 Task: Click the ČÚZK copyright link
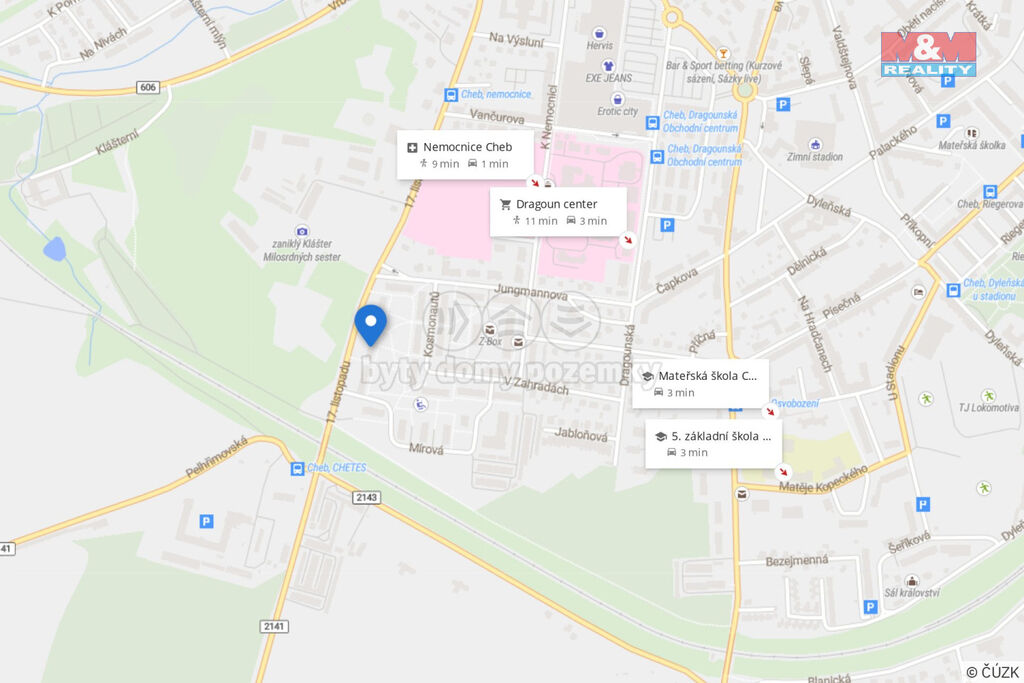993,672
